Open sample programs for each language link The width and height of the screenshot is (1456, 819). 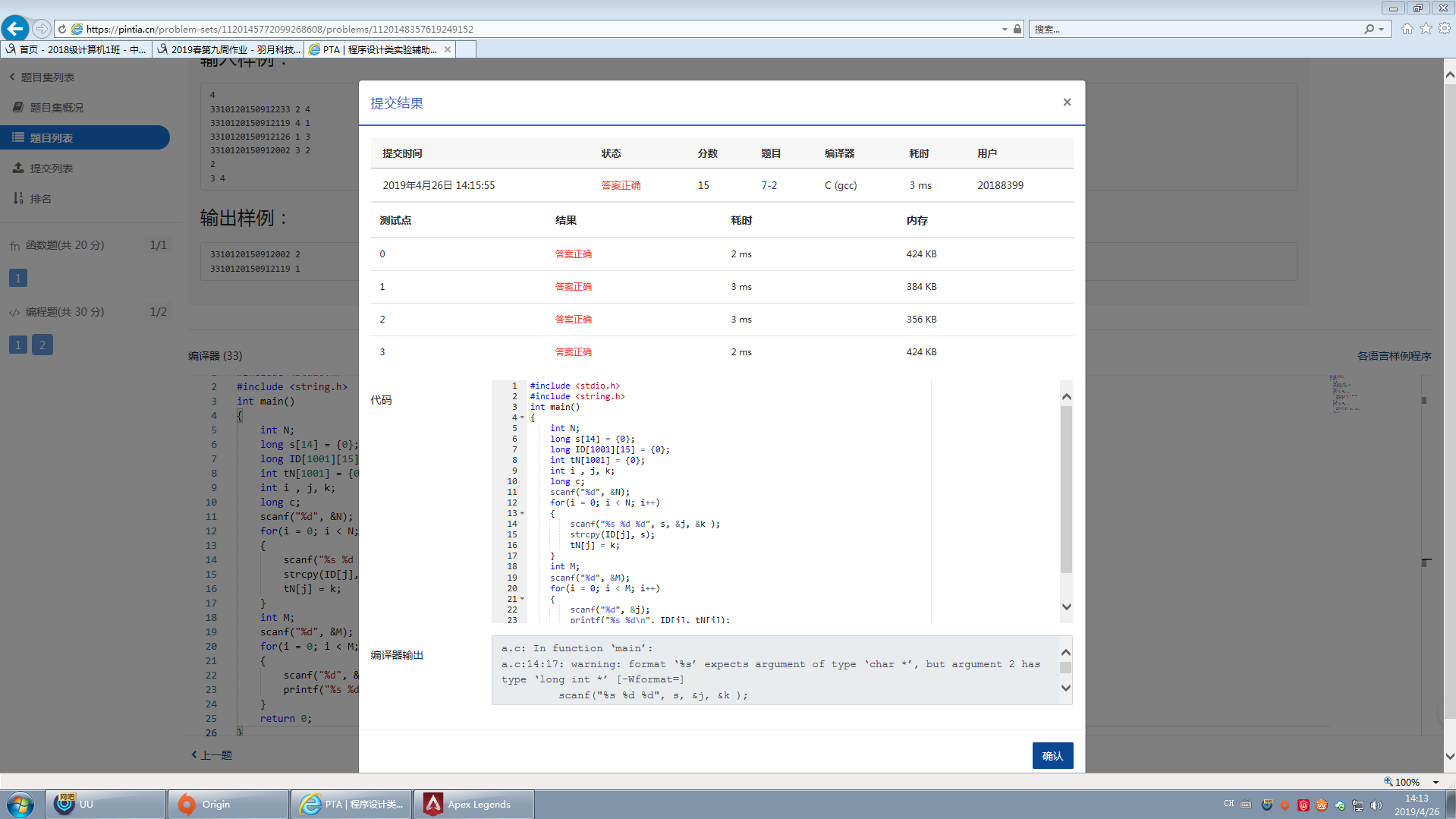1394,356
